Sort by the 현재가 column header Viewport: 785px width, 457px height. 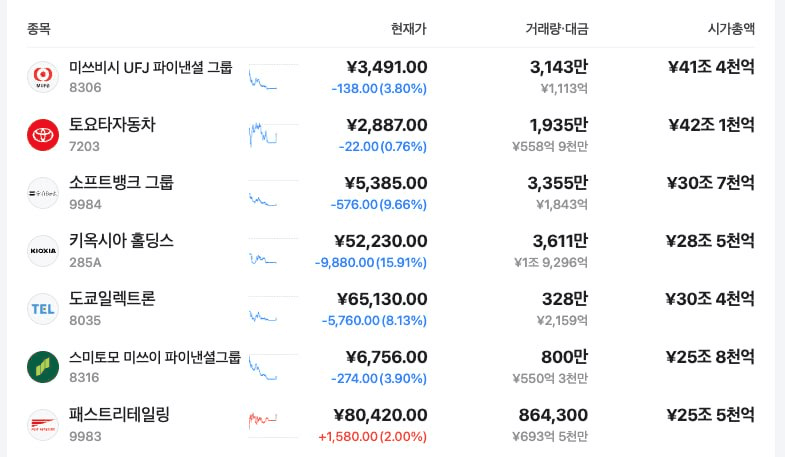pyautogui.click(x=409, y=29)
